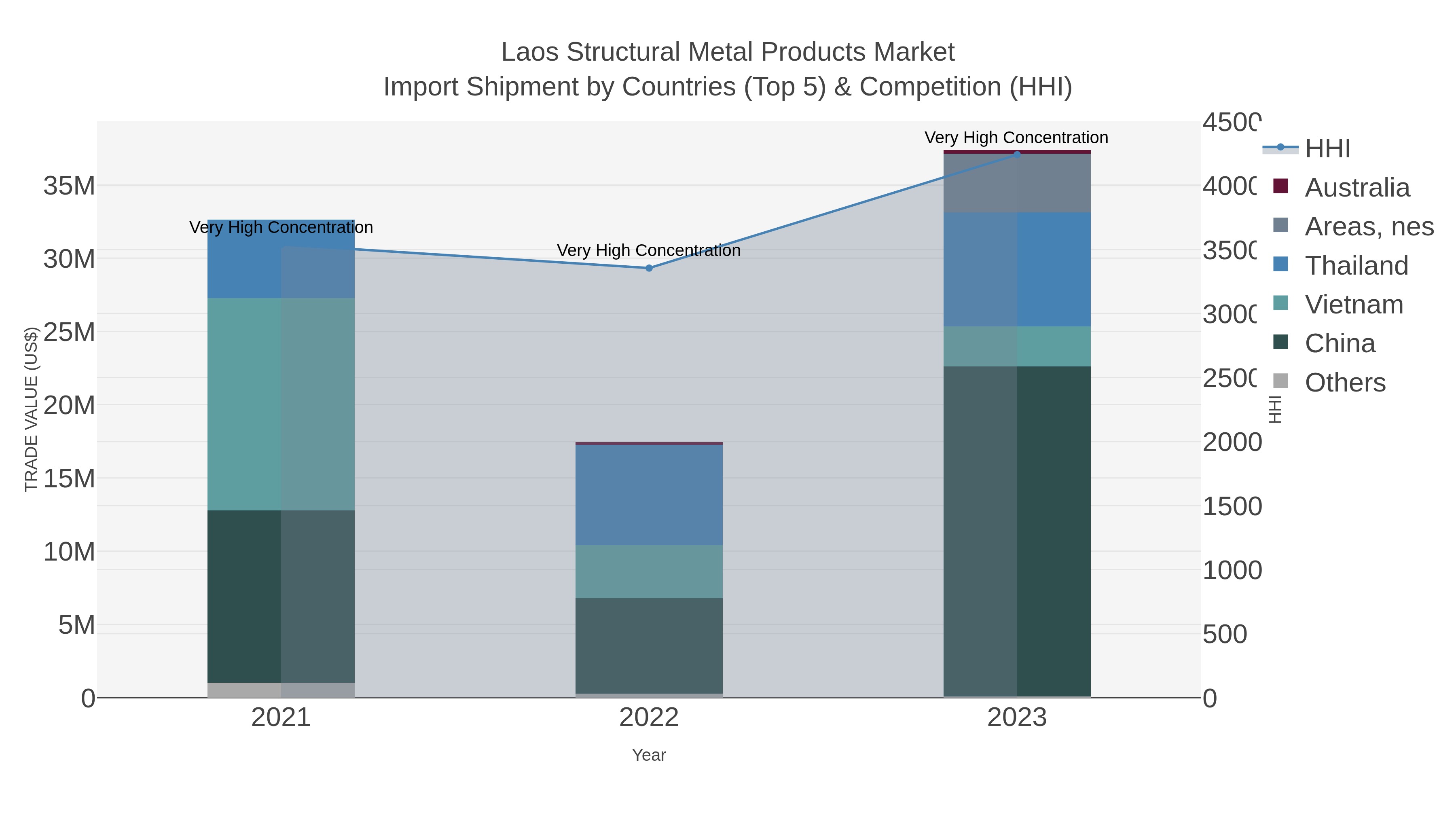
Task: Click the 2022 Thailand bar segment
Action: click(649, 495)
